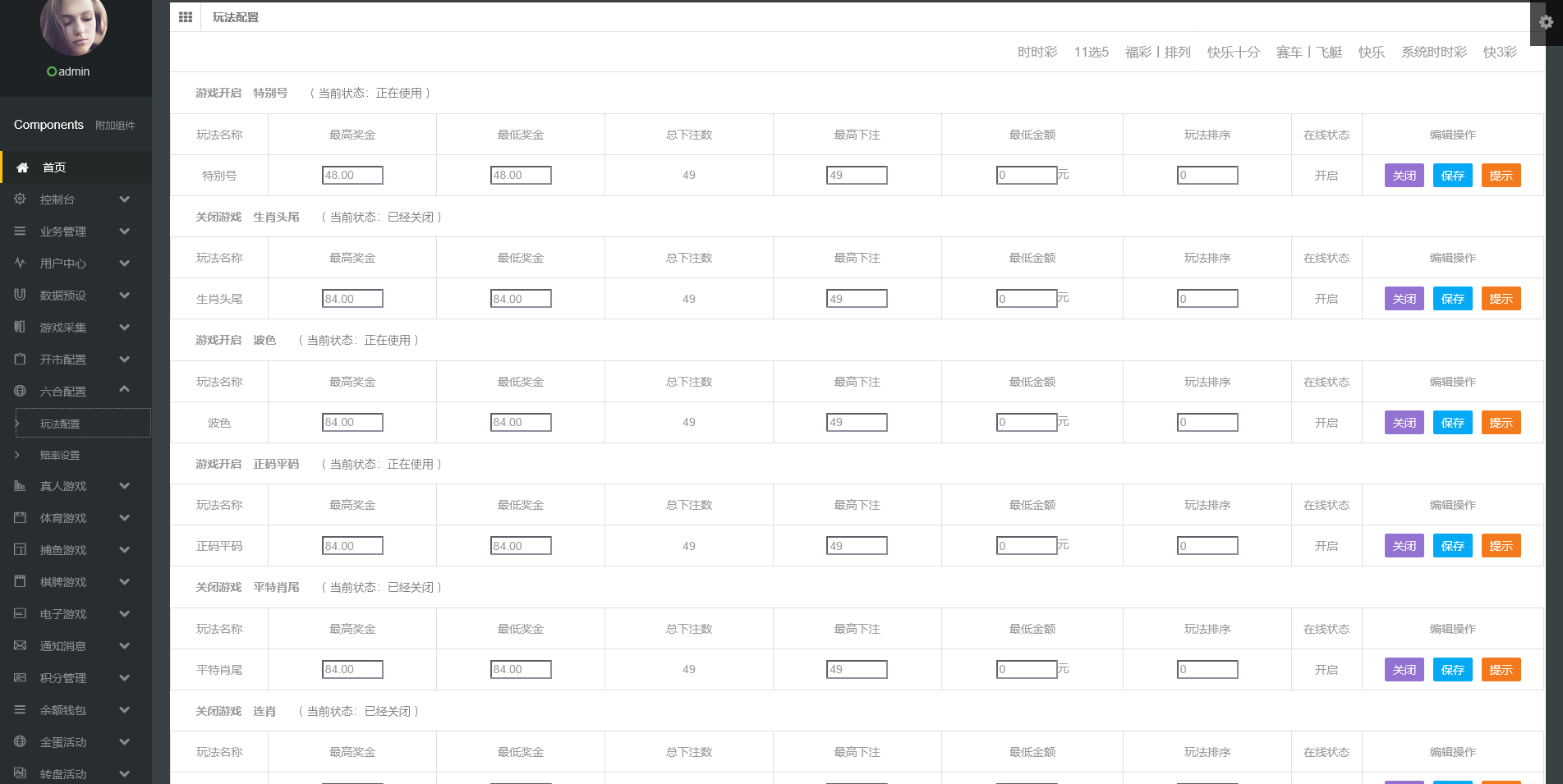Click orange 提示 button in 正码平码 row

click(1501, 546)
